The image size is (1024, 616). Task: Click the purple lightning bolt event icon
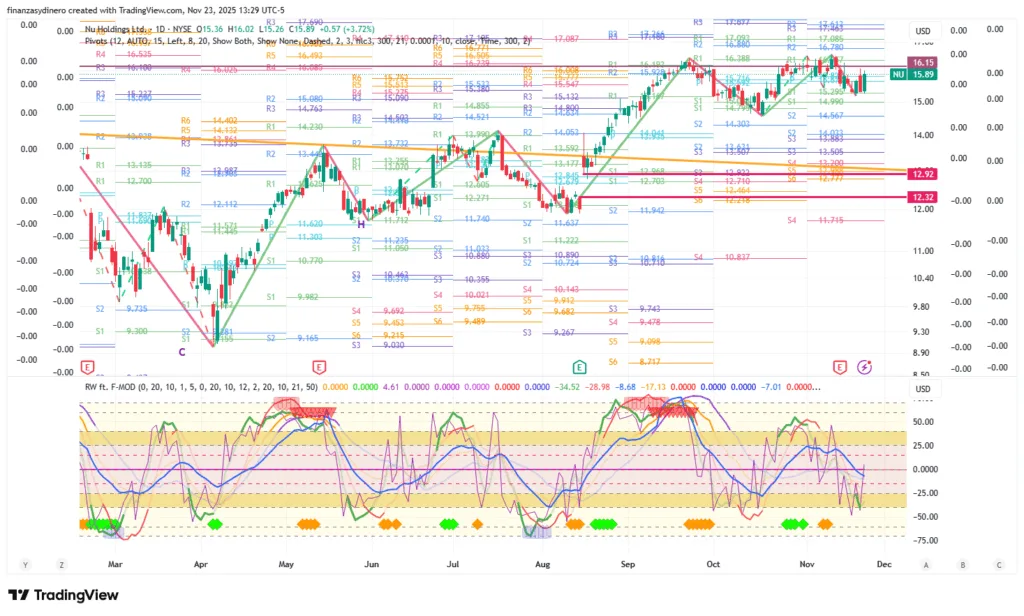[864, 367]
